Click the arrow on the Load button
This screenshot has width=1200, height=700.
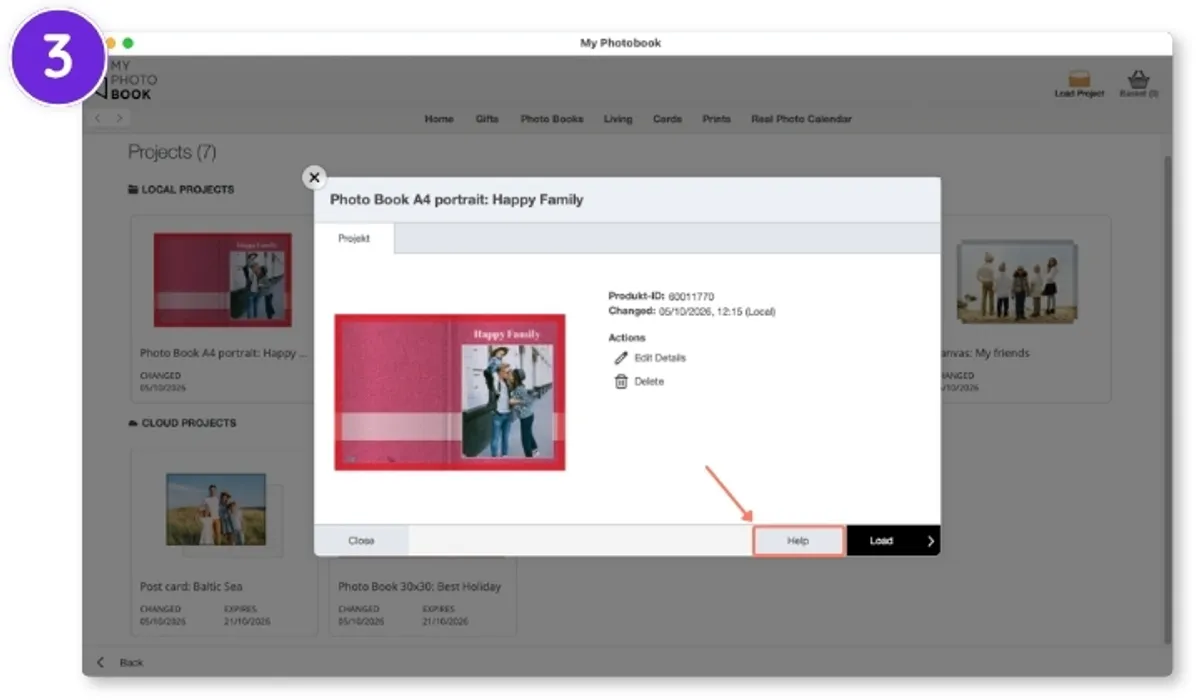[930, 541]
